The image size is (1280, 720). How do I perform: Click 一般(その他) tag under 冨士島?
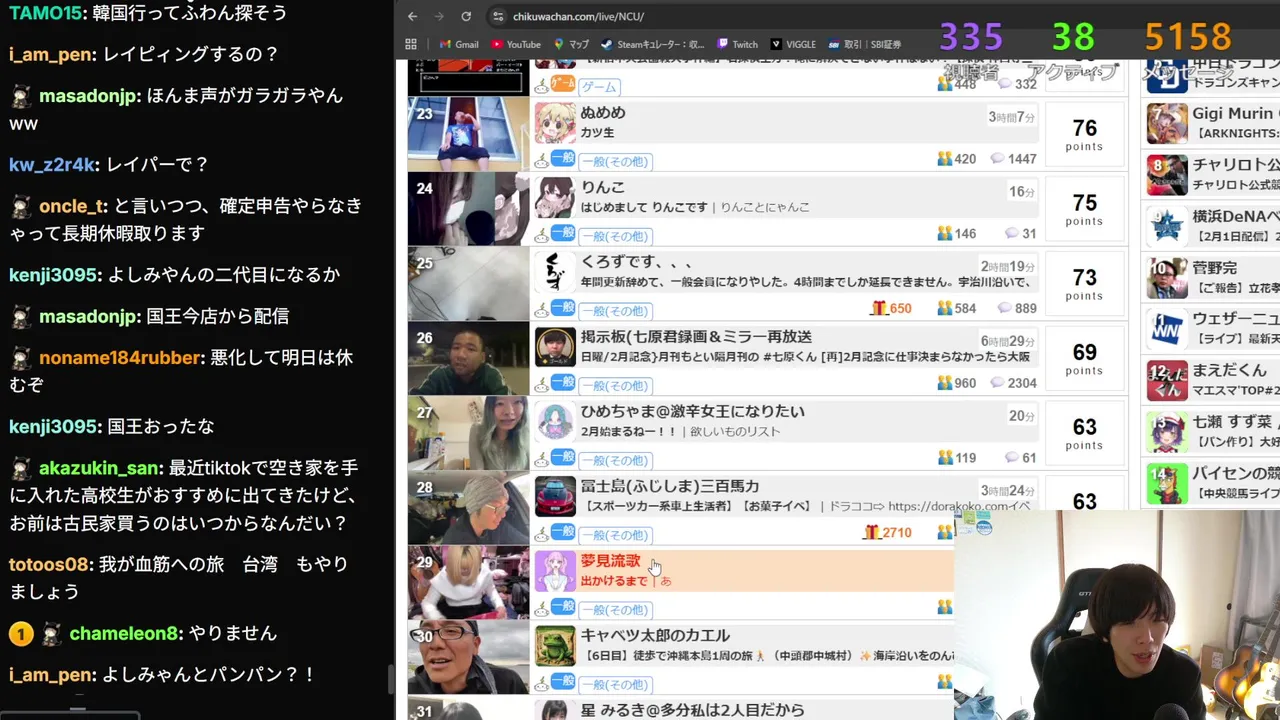point(615,535)
